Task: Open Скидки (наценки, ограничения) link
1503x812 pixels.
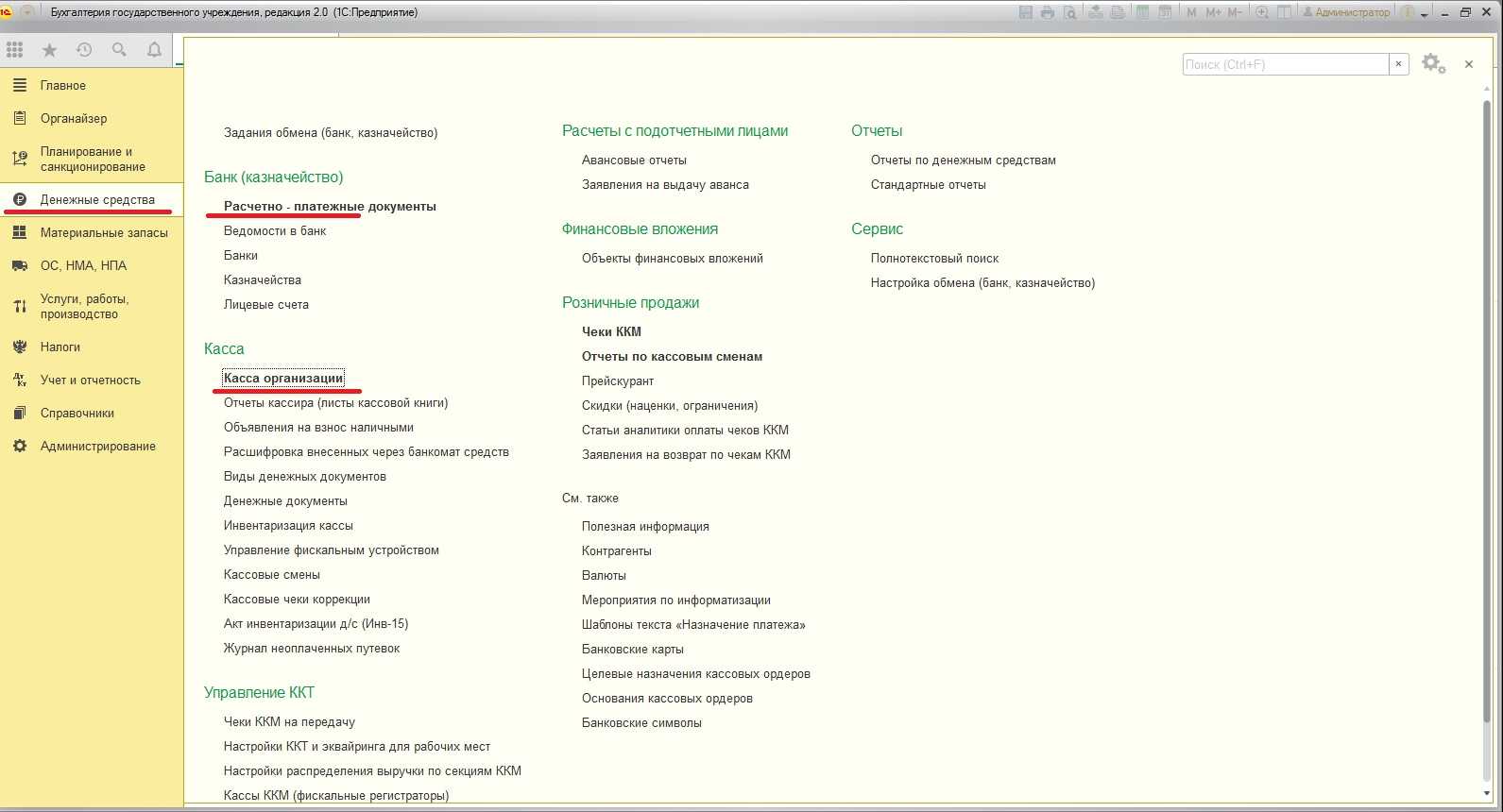Action: [x=670, y=405]
